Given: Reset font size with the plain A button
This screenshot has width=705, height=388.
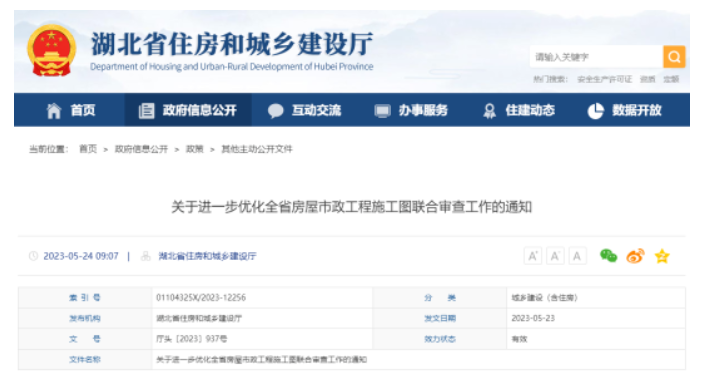Looking at the screenshot, I should click(x=577, y=256).
